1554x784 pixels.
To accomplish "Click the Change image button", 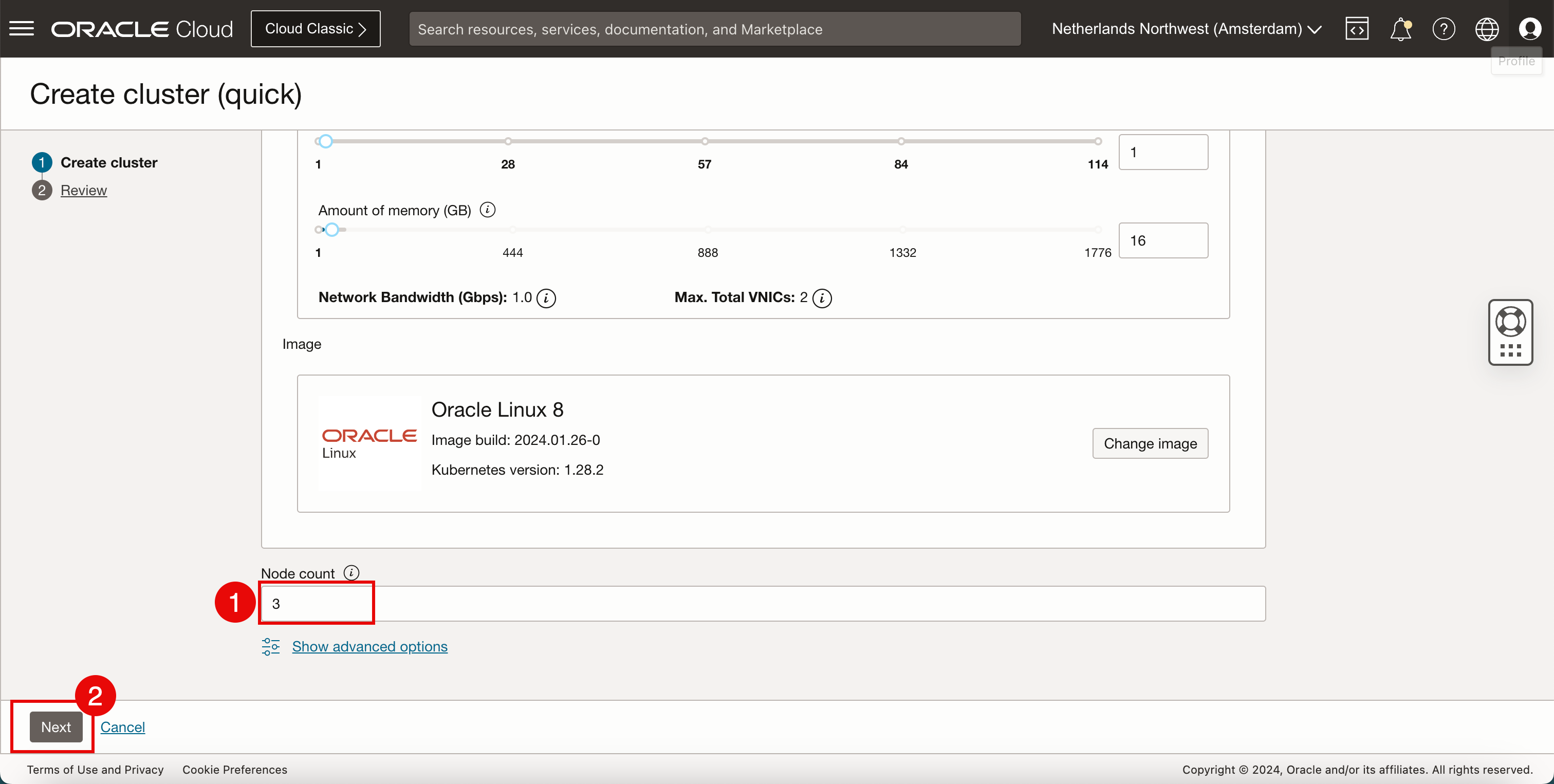I will (x=1150, y=444).
